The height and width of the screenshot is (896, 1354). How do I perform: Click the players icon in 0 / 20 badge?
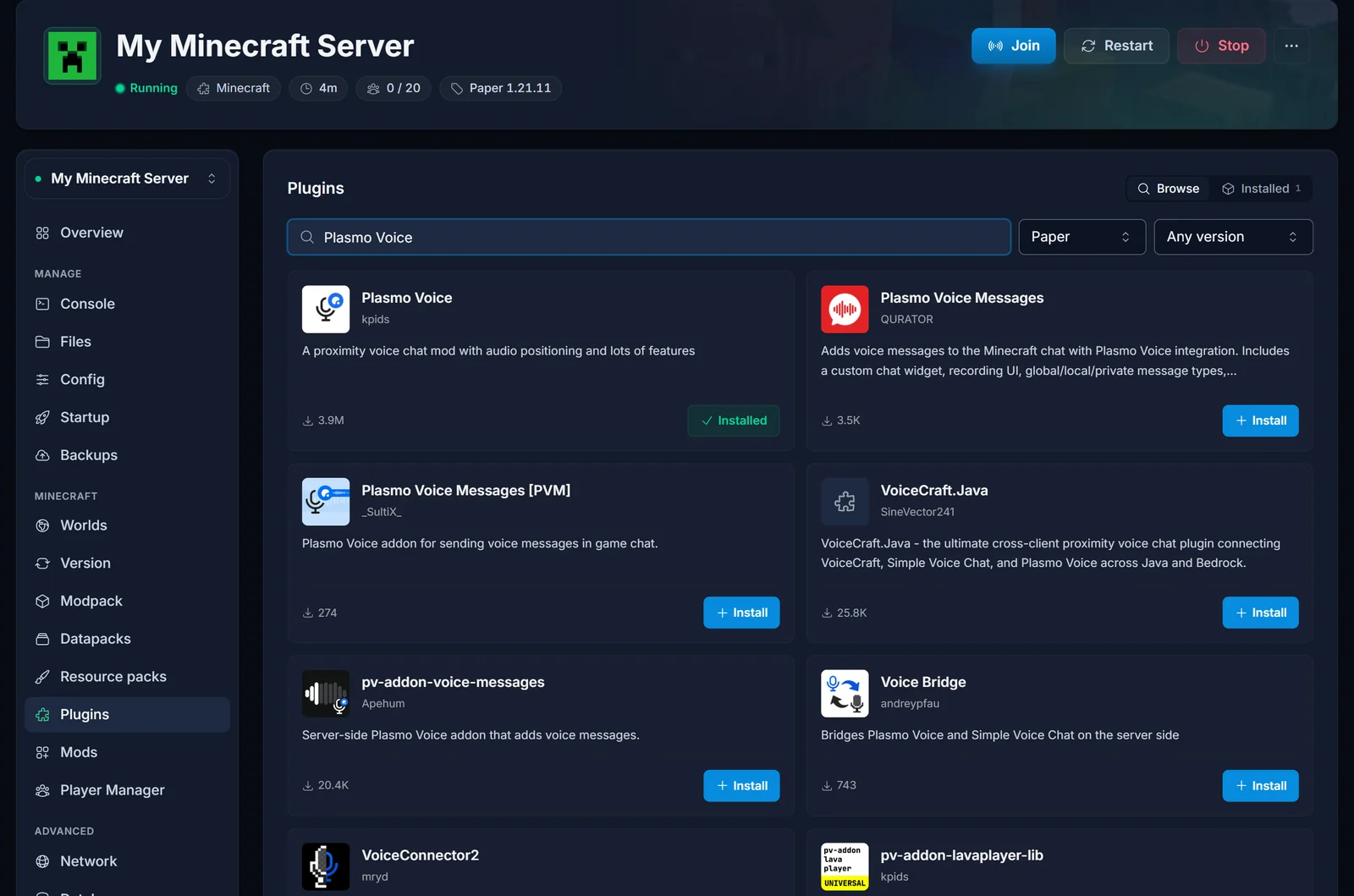click(373, 88)
